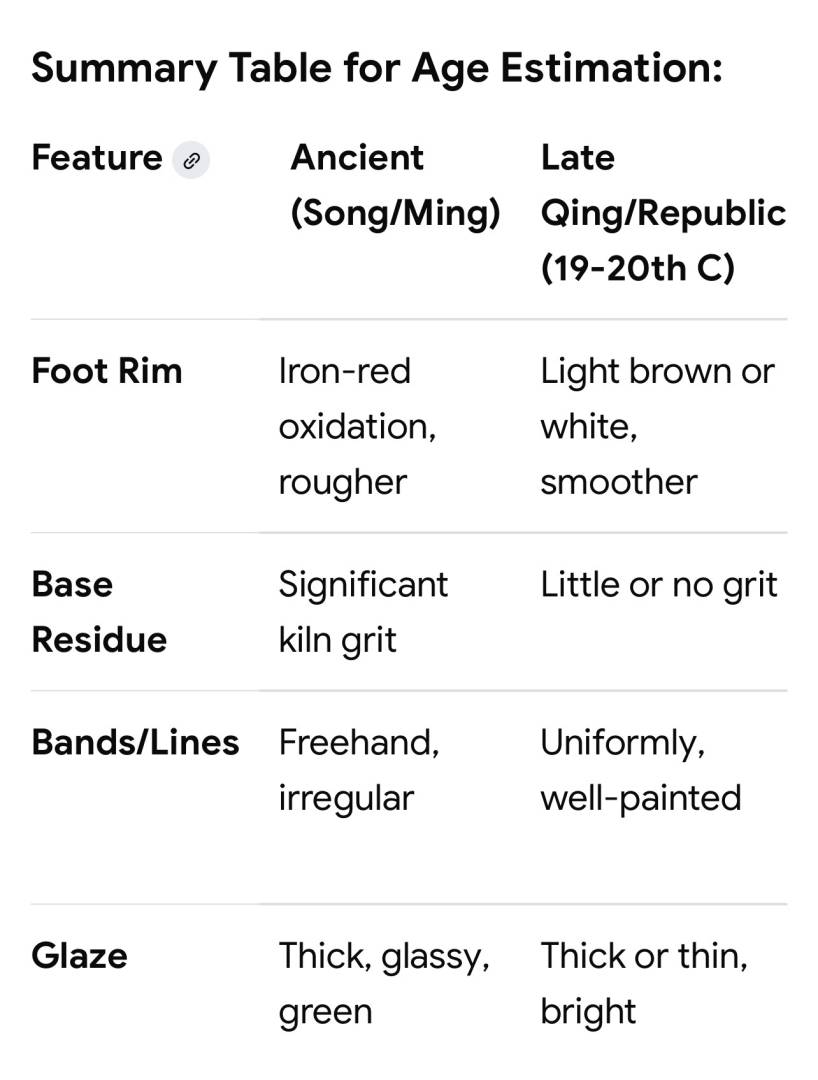Click the Base Residue row label
818x1080 pixels.
pos(99,611)
